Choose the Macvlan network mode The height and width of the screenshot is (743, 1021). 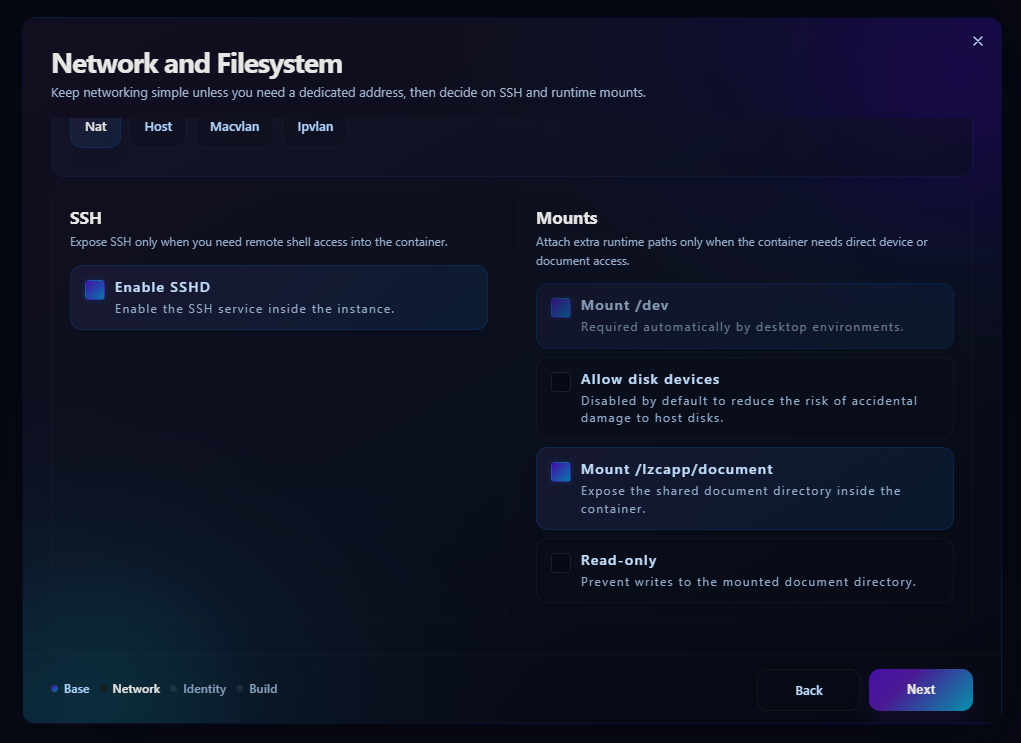point(234,127)
